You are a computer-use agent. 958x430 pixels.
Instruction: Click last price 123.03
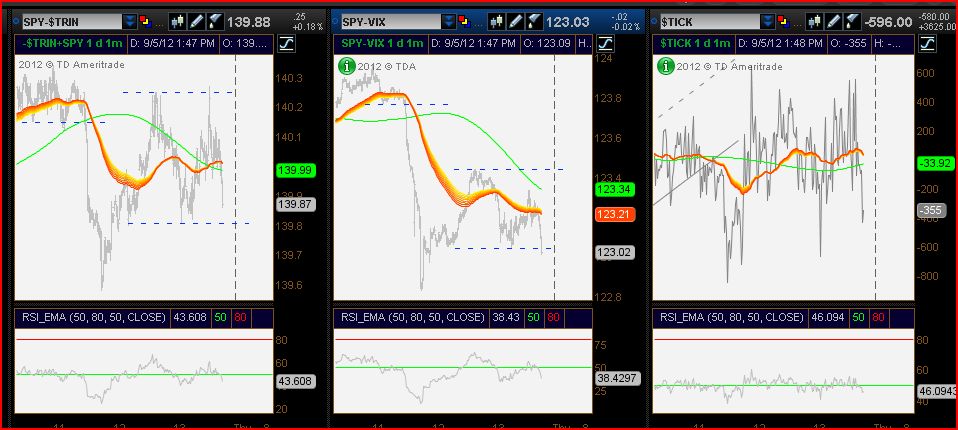point(568,22)
